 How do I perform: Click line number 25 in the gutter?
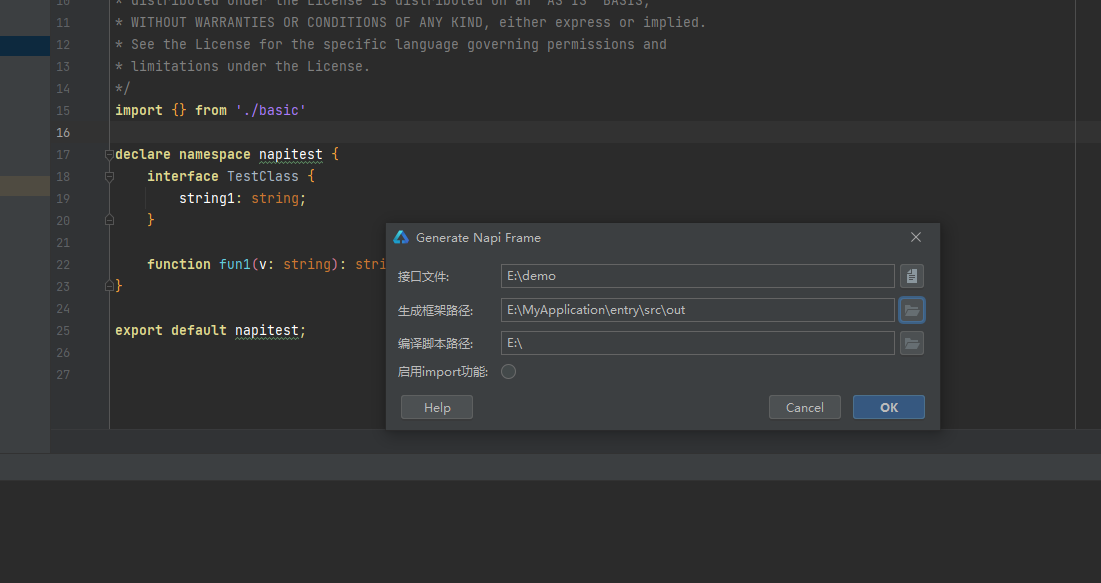(x=63, y=331)
